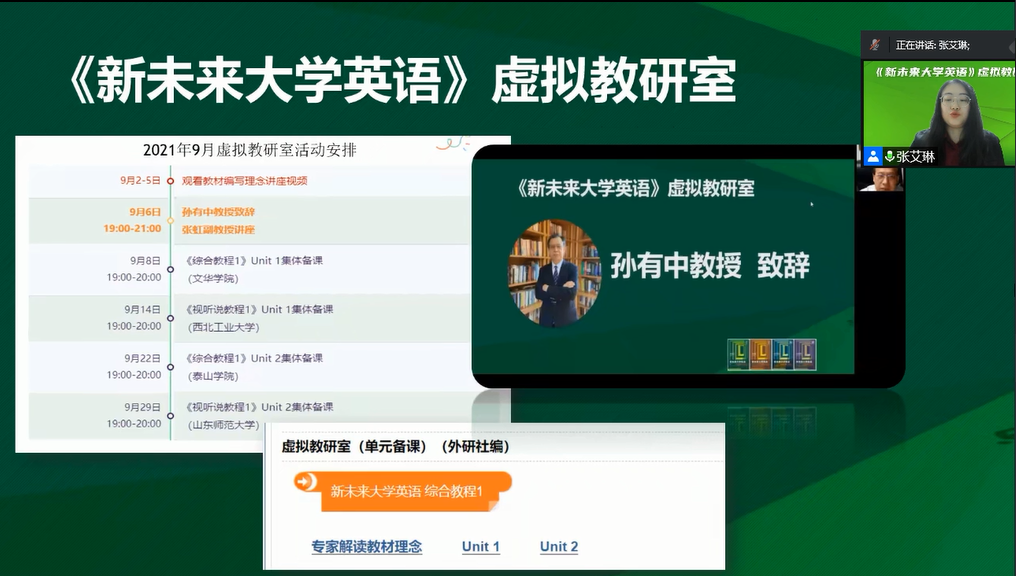
Task: Click the muted microphone icon beside 正在讲话
Action: pos(875,45)
